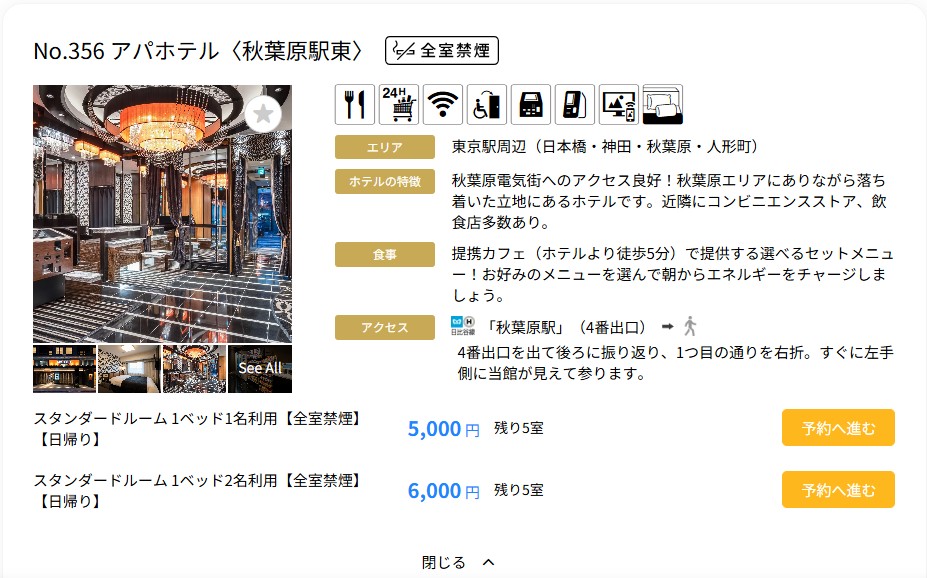Click the 全室禁煙 non-smoking badge
Viewport: 927px width, 578px height.
(442, 50)
